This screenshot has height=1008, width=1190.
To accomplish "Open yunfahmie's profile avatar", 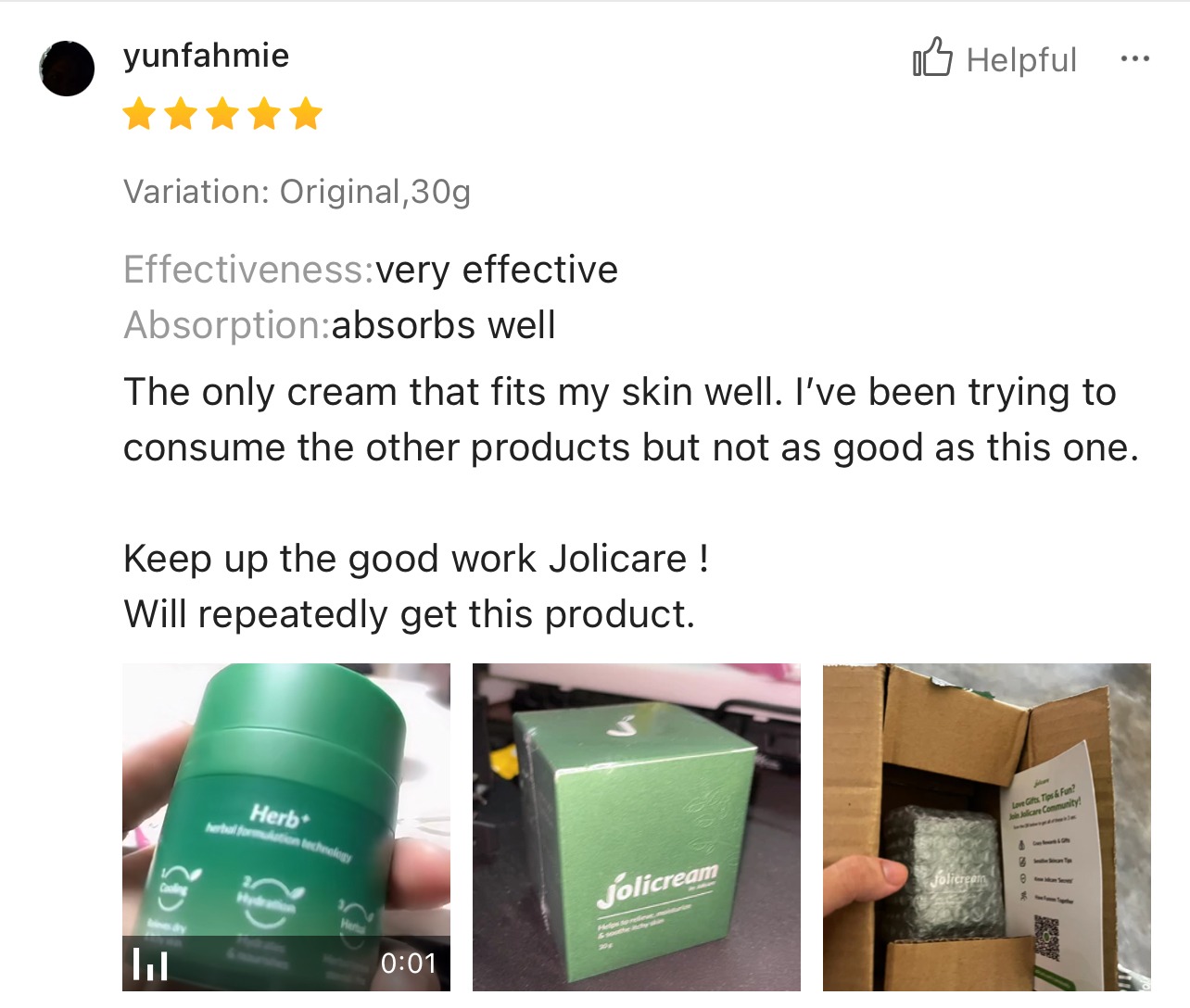I will point(67,69).
